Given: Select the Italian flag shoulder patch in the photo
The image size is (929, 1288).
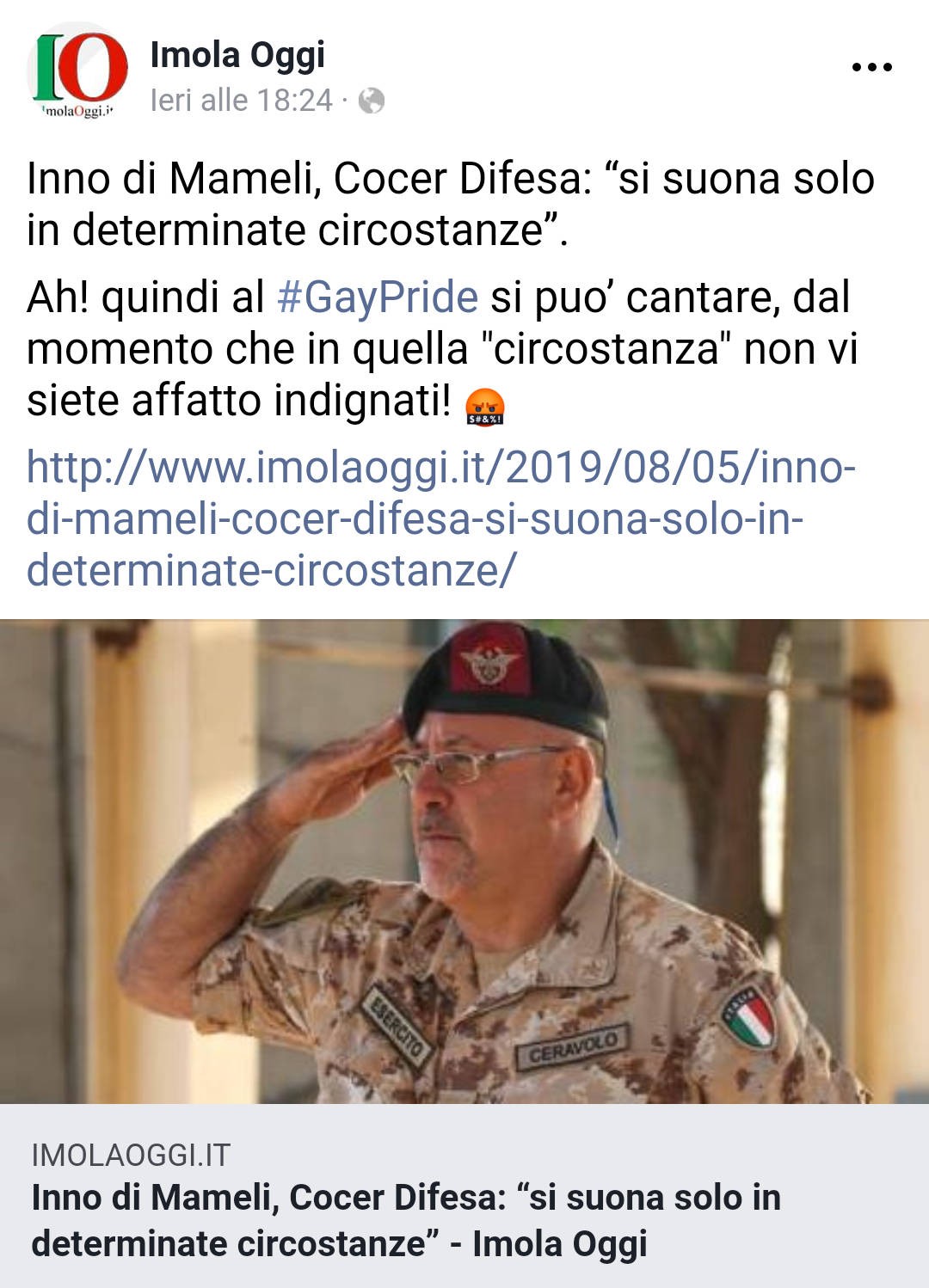Looking at the screenshot, I should pos(749,1015).
